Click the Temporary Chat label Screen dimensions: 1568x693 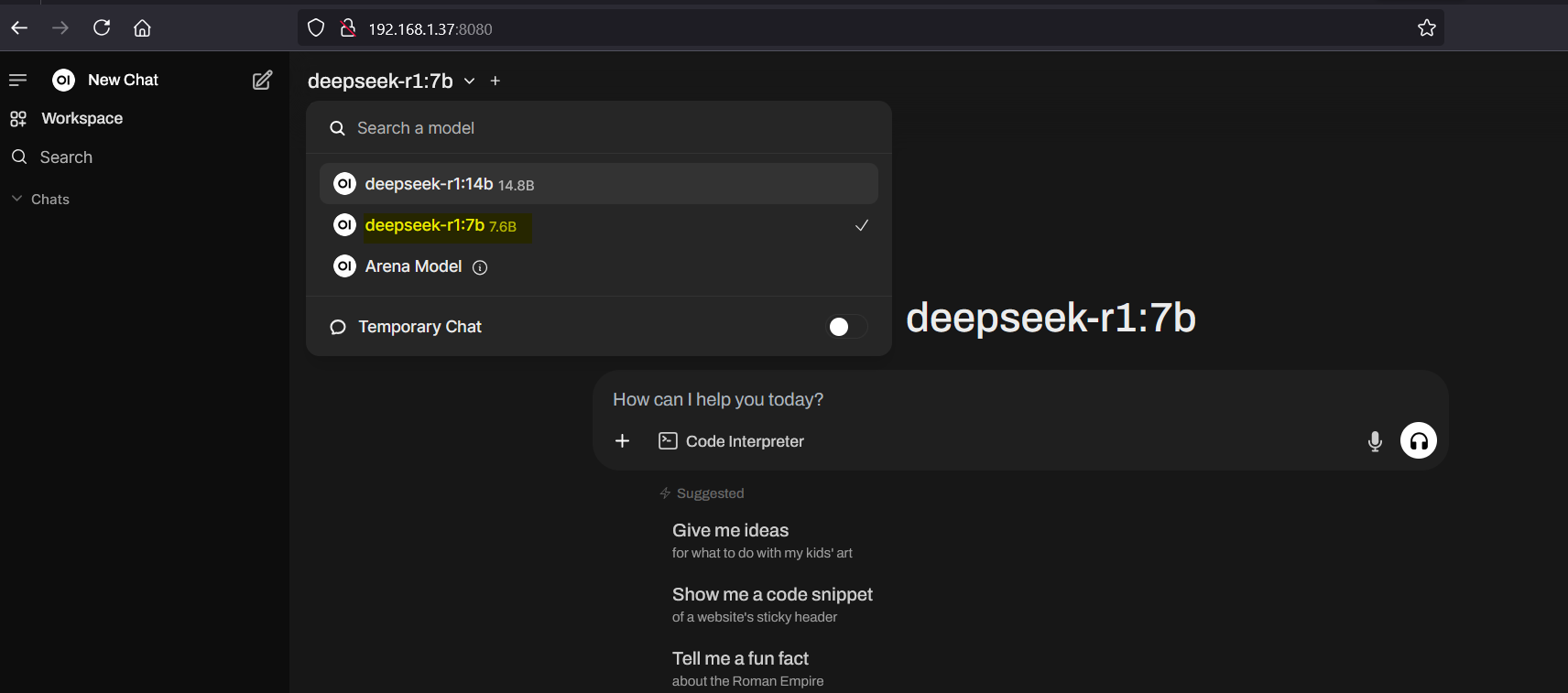tap(419, 327)
